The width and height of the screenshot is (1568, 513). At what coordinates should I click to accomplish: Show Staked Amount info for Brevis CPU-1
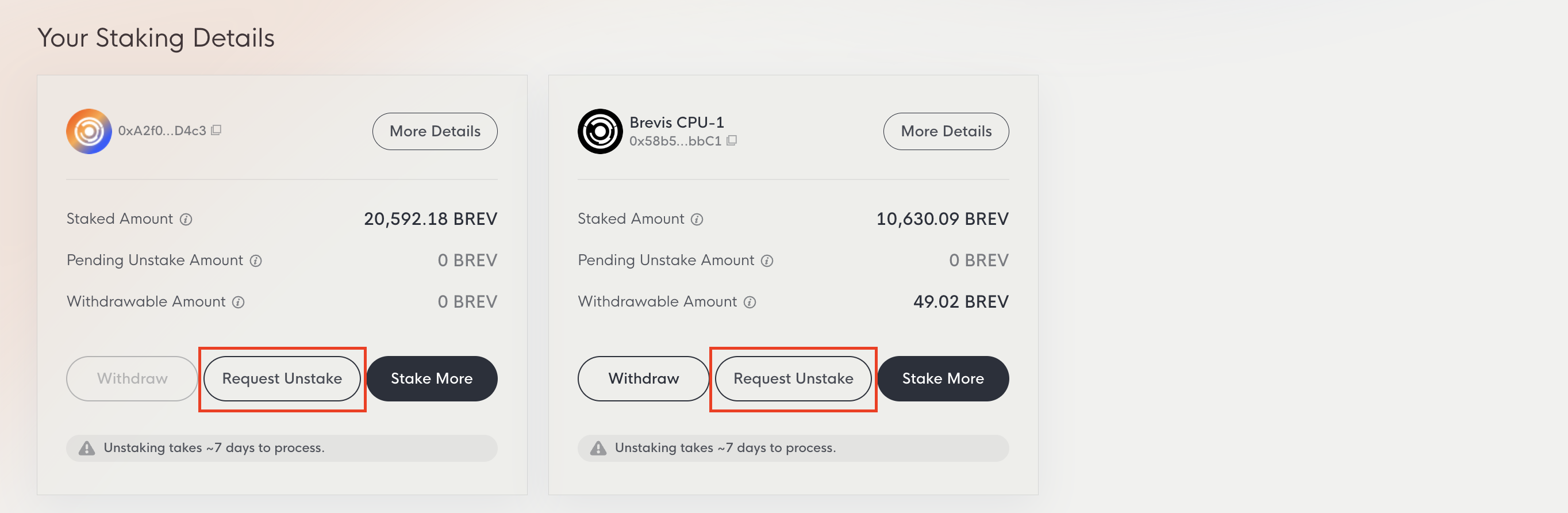click(x=697, y=219)
